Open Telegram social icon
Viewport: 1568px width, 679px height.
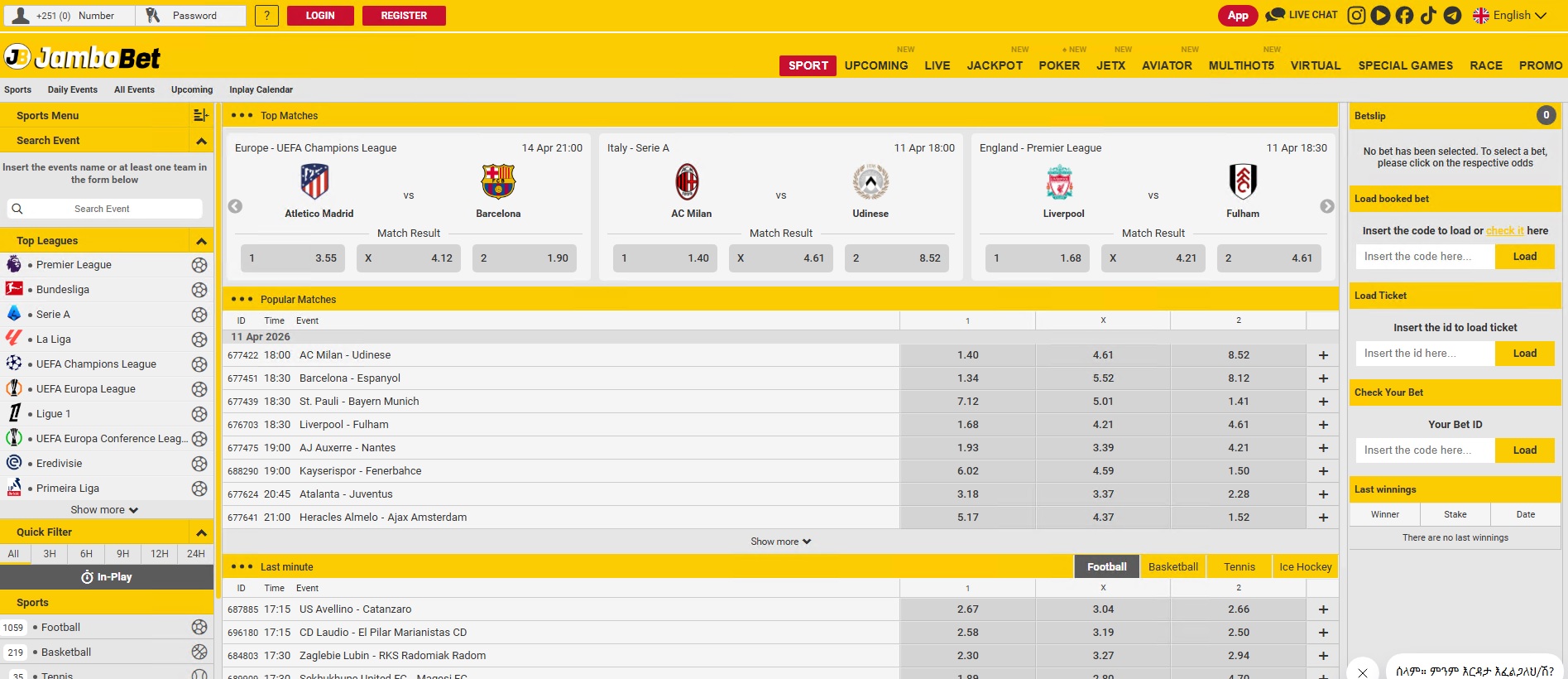tap(1452, 15)
